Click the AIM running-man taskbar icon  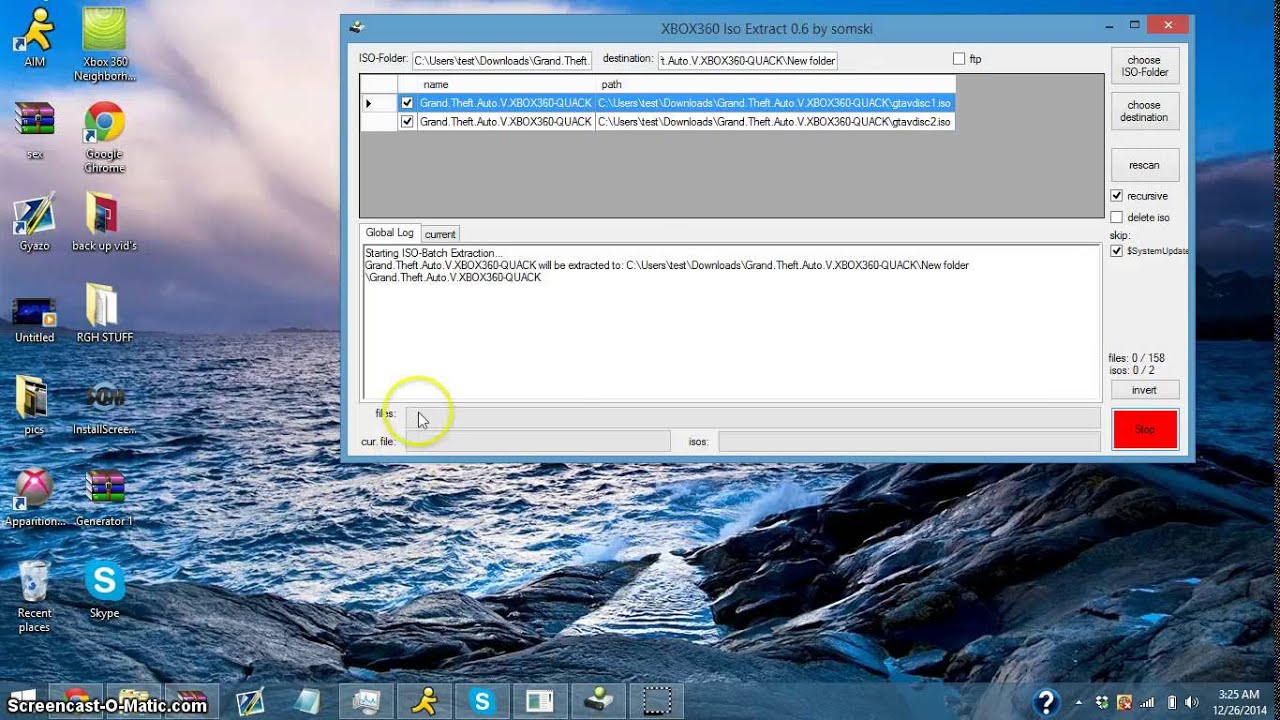(425, 701)
